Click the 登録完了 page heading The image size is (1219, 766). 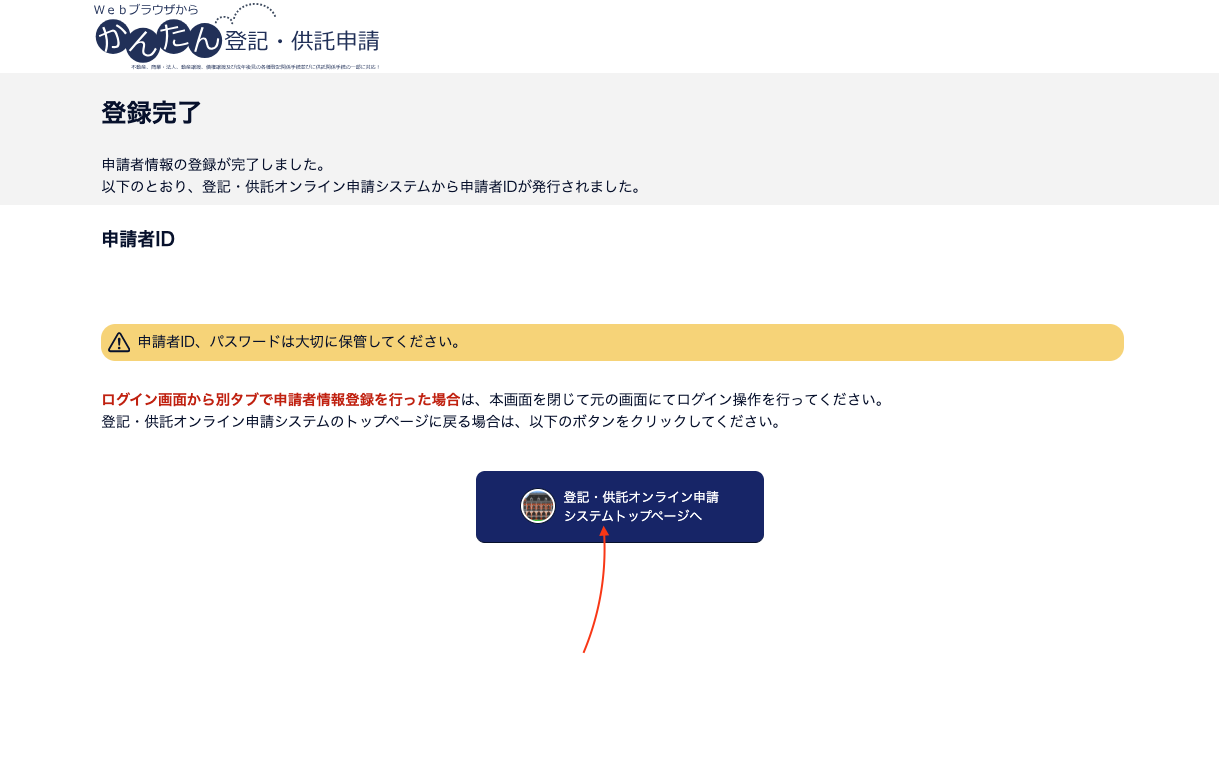pos(152,113)
